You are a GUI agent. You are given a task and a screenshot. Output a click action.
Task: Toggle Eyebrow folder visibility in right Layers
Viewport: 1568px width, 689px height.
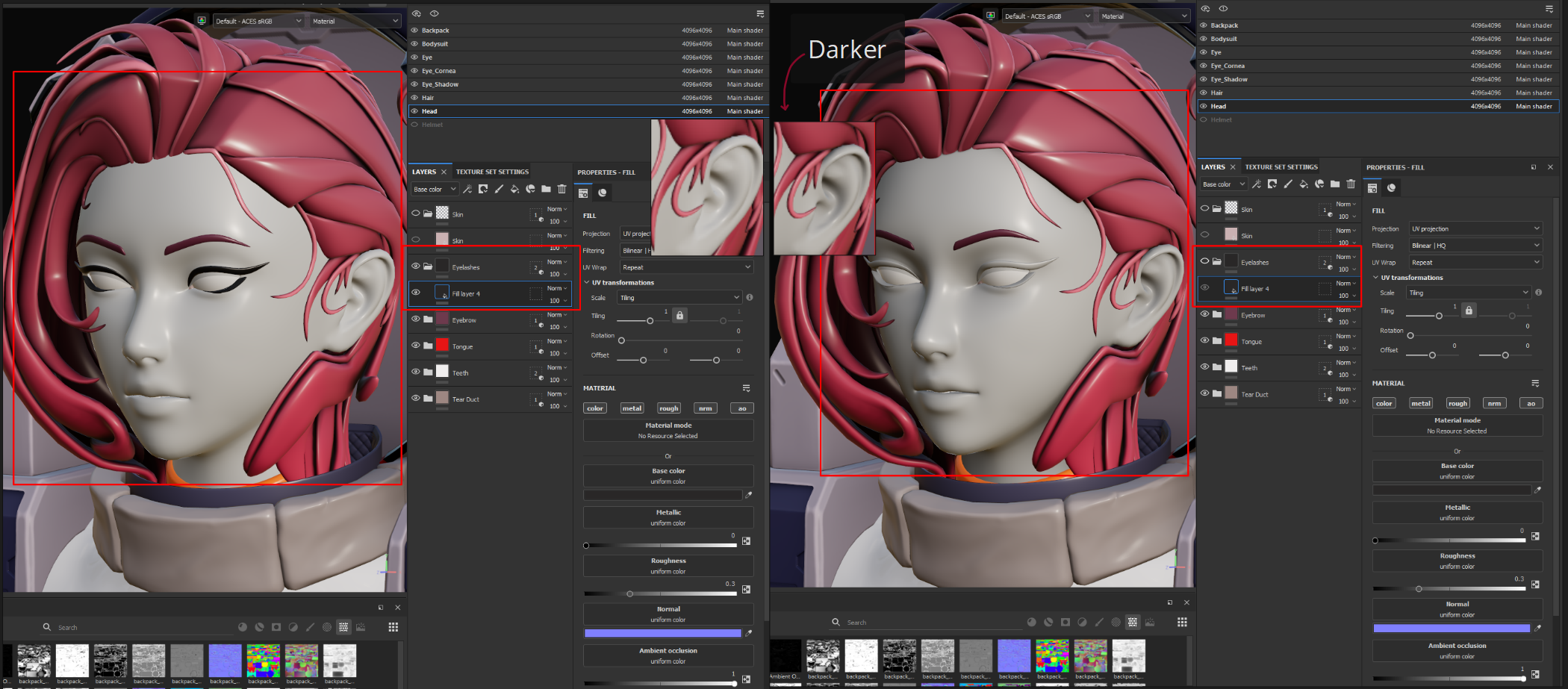click(x=1204, y=314)
